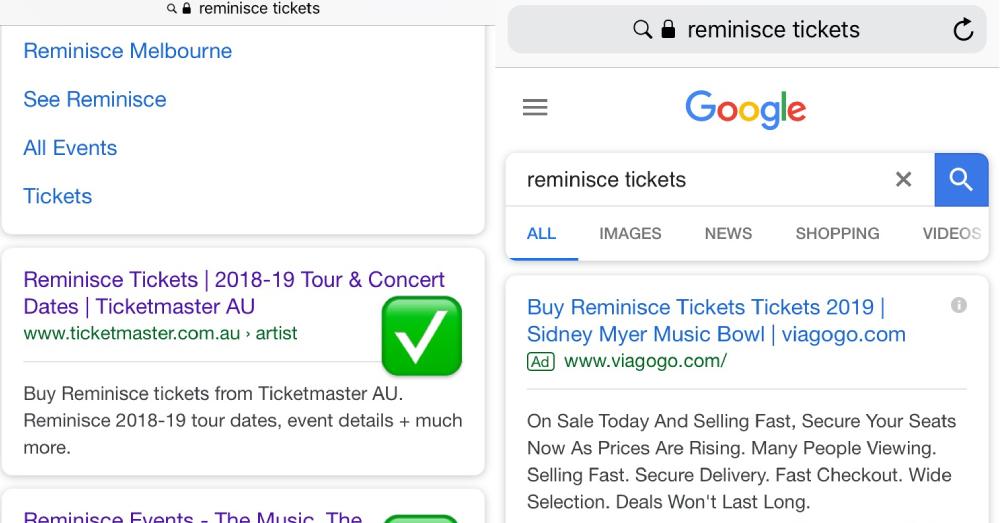This screenshot has height=523, width=1000.
Task: Follow the See Reminisce link
Action: point(95,99)
